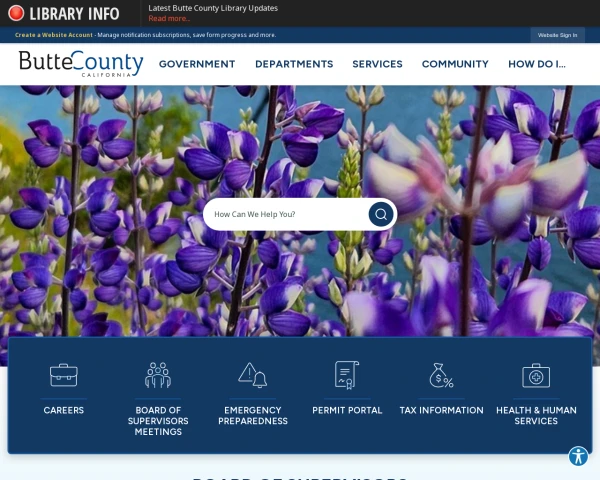The height and width of the screenshot is (480, 600).
Task: Click the Tax Information money bag icon
Action: pos(441,375)
